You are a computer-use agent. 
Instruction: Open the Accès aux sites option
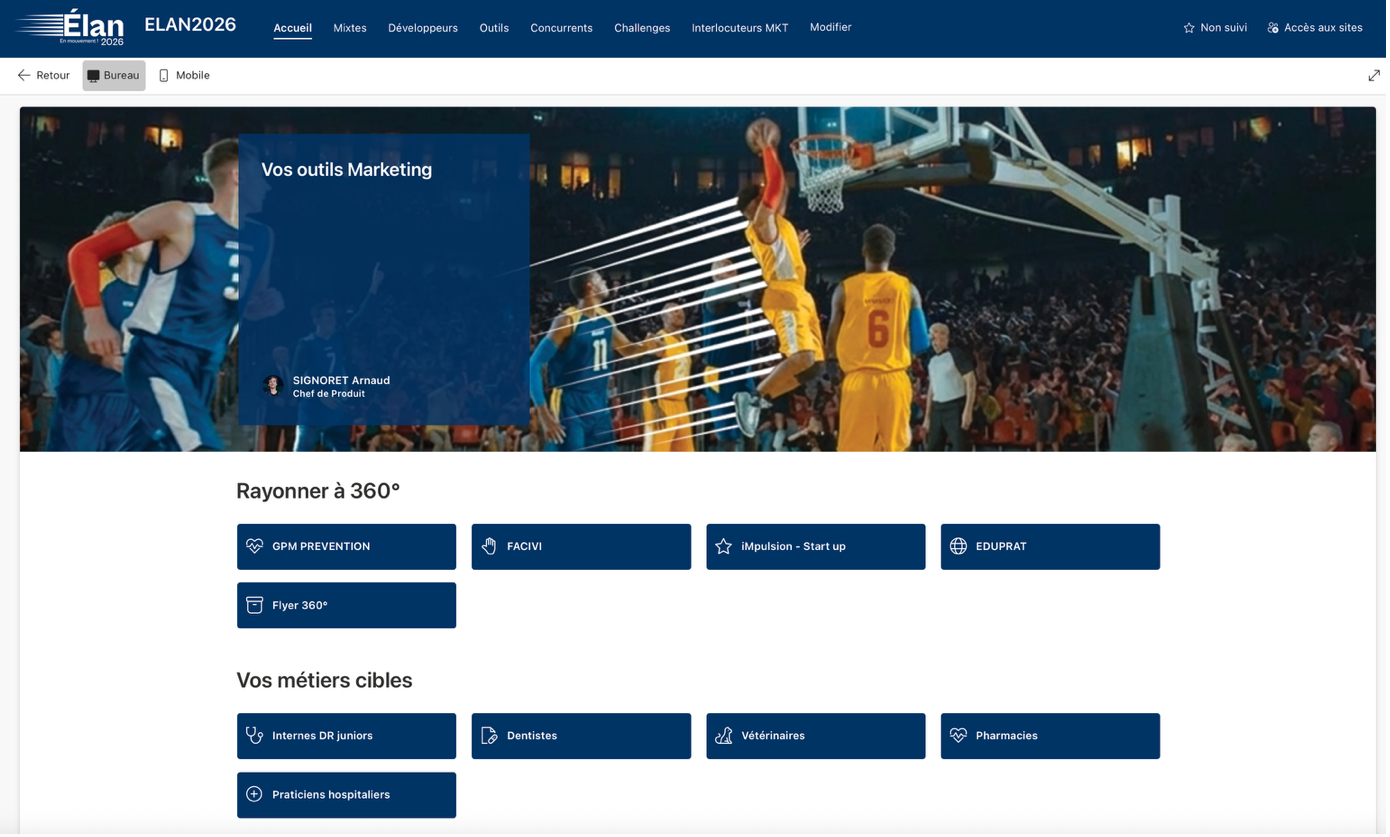coord(1314,28)
